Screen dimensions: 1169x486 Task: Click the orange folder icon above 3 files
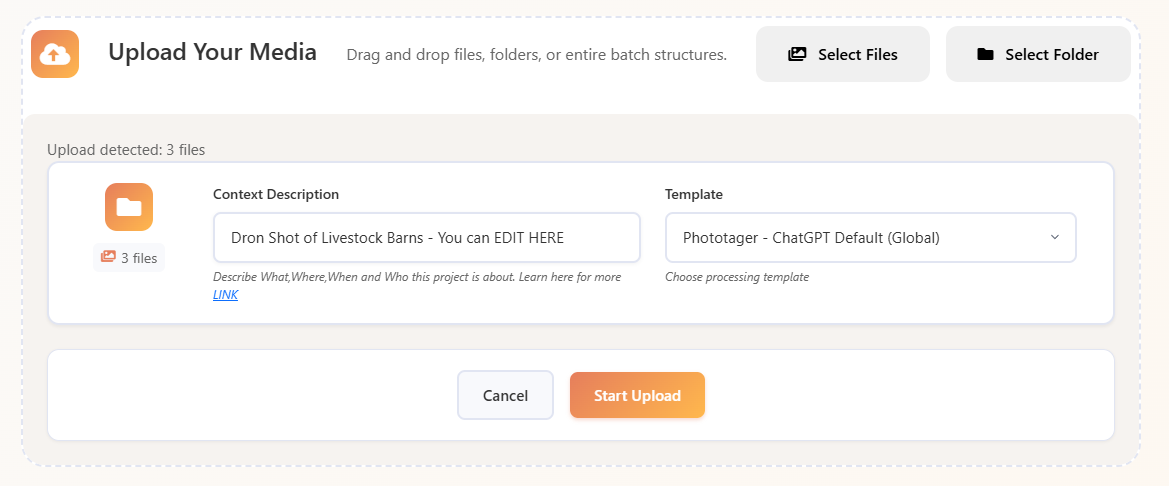click(129, 207)
